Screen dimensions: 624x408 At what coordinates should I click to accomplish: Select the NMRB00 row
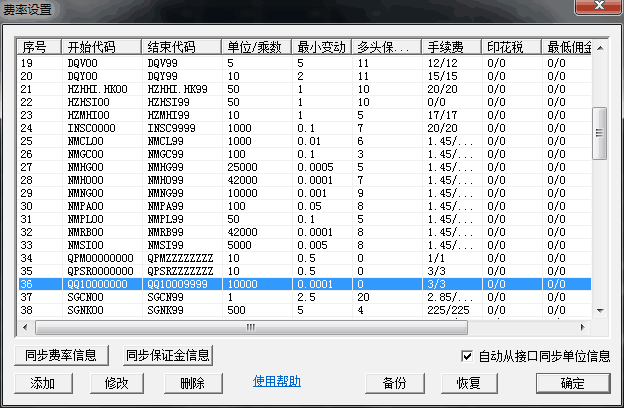point(305,232)
